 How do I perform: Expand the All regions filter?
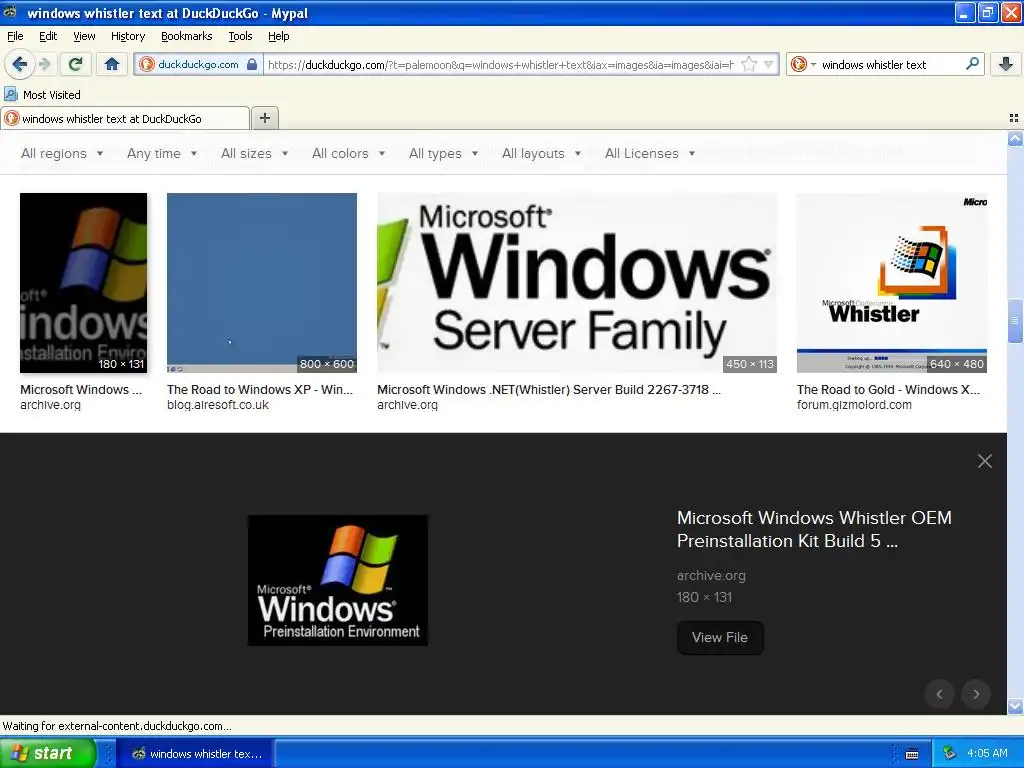pos(62,153)
